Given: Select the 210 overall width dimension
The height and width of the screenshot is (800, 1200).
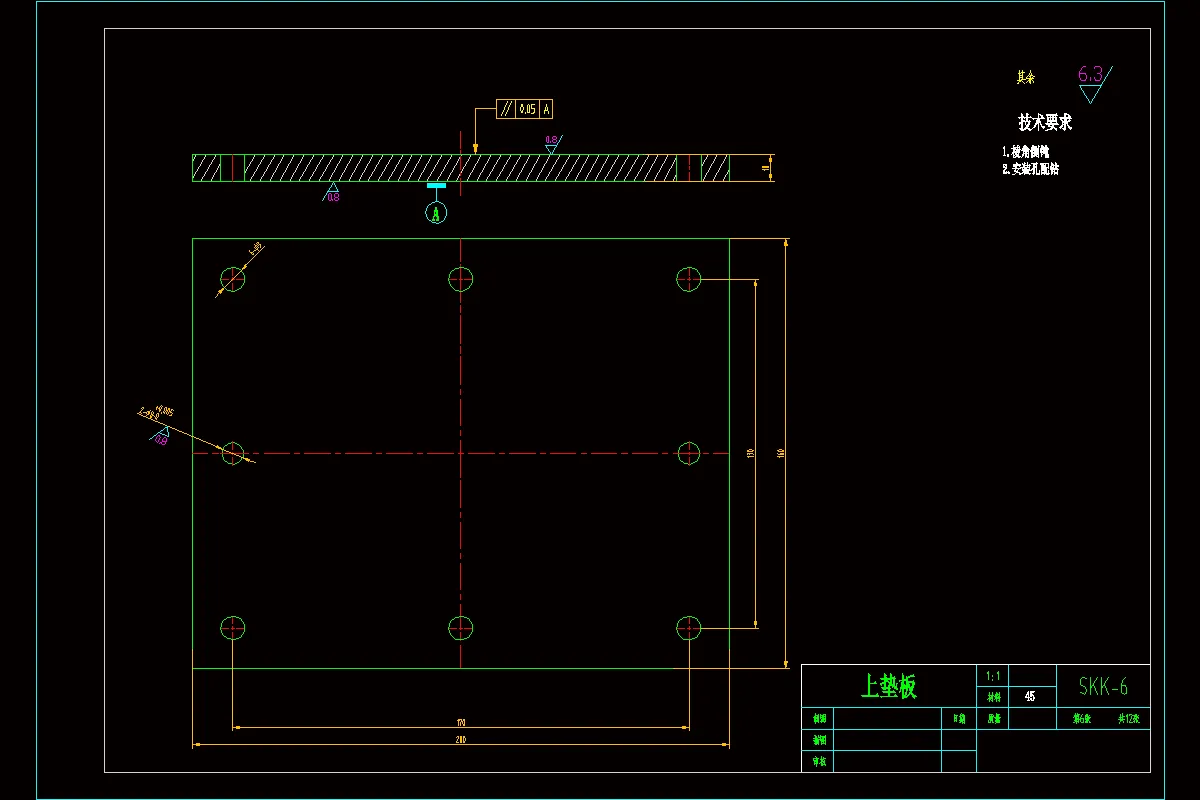Looking at the screenshot, I should coord(461,740).
